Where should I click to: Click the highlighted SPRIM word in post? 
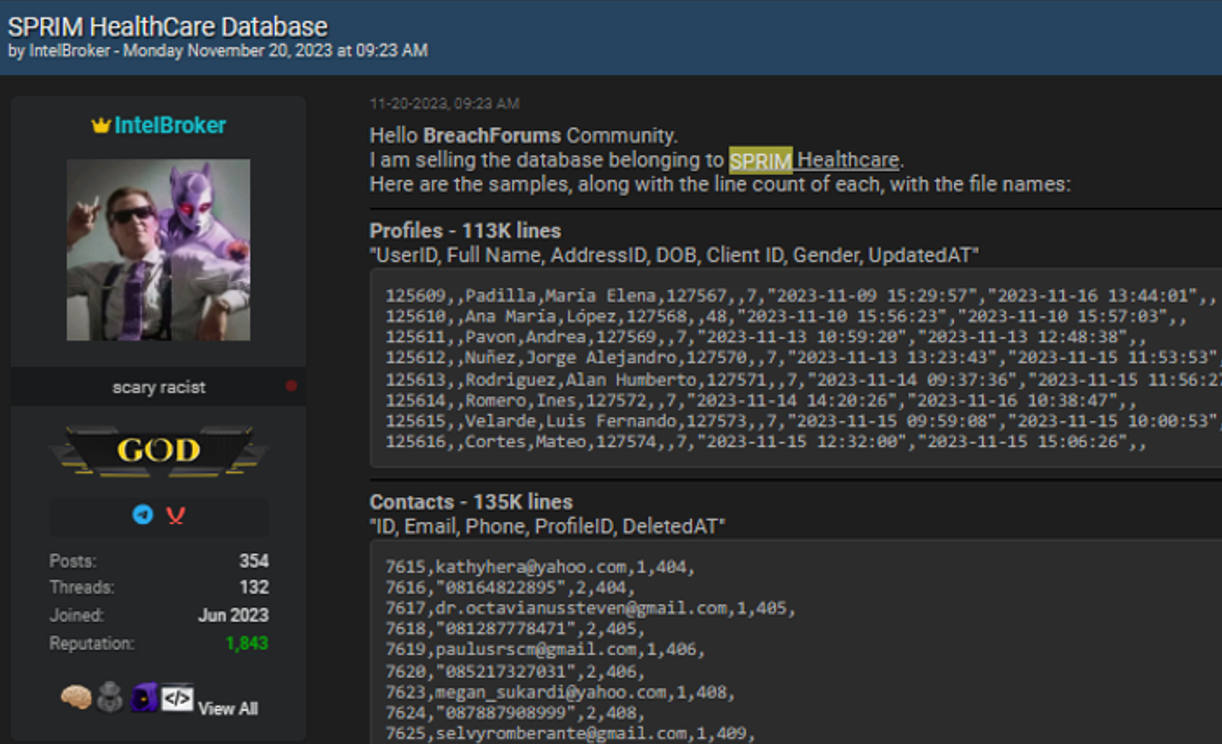(x=760, y=160)
